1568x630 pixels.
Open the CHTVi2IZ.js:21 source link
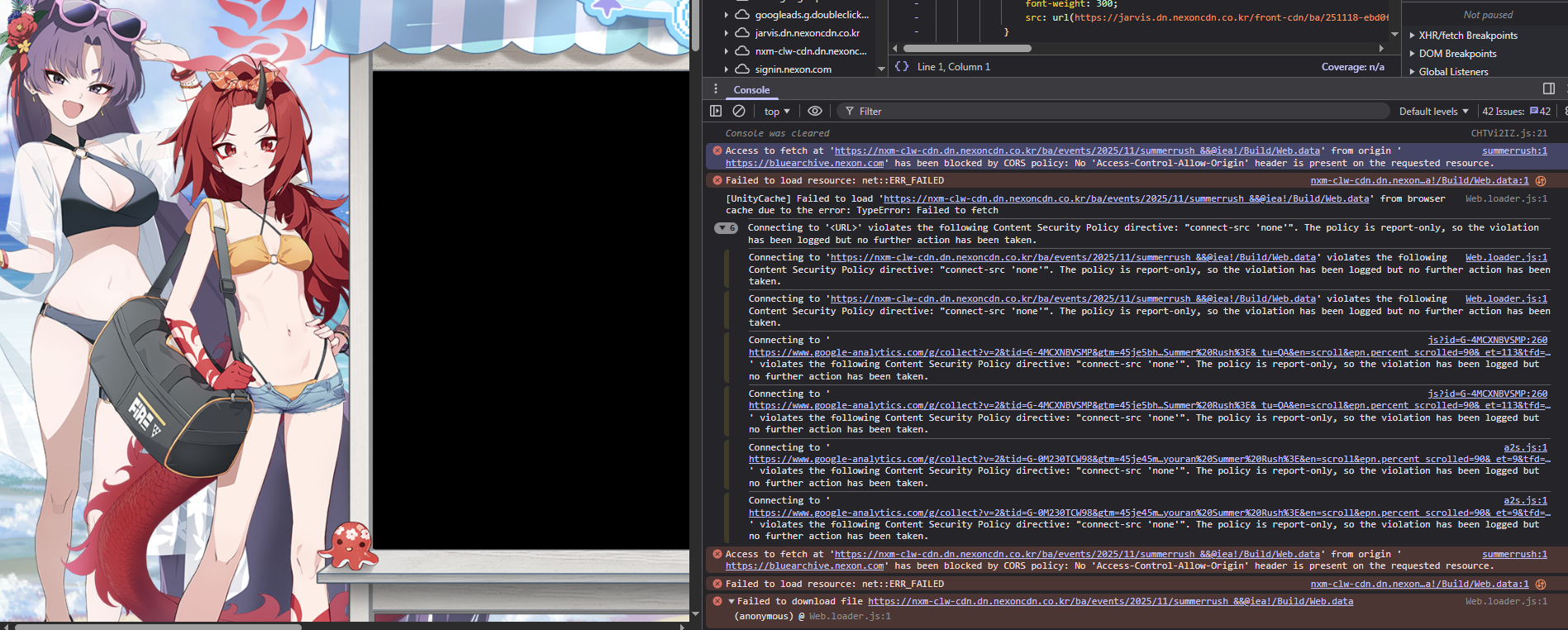[1508, 133]
